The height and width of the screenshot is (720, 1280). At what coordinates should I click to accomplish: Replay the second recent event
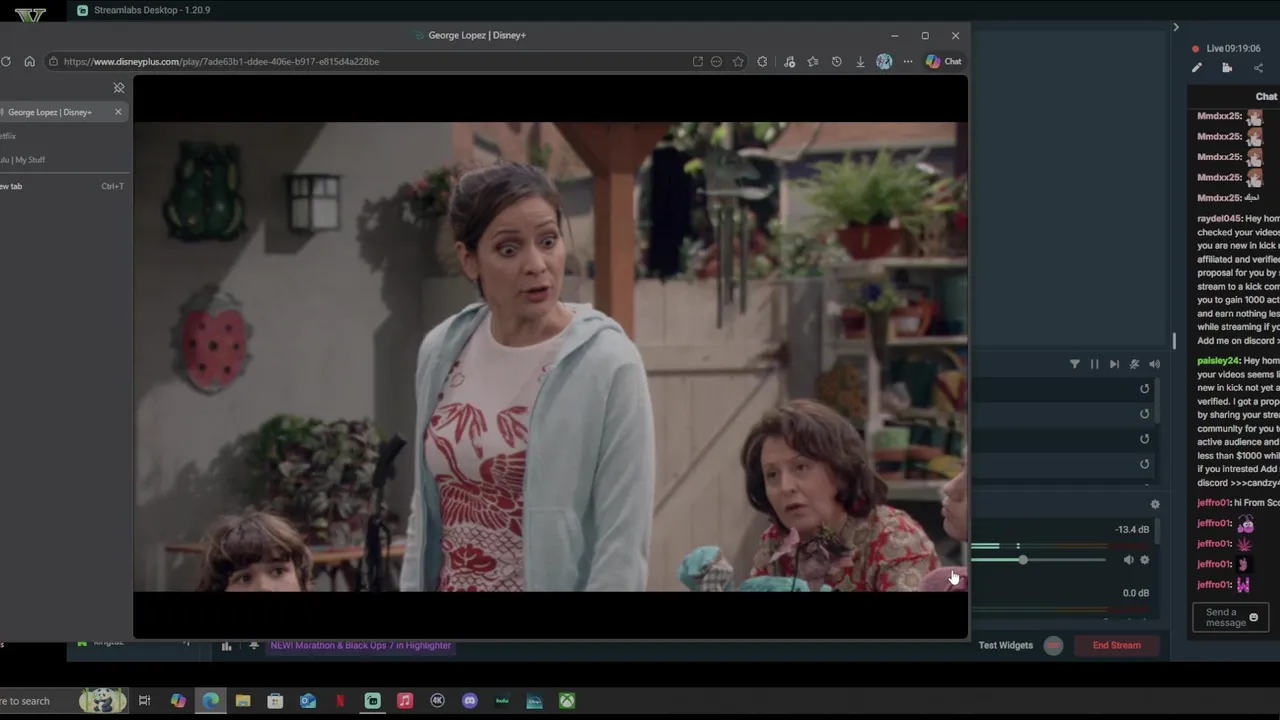pos(1145,414)
